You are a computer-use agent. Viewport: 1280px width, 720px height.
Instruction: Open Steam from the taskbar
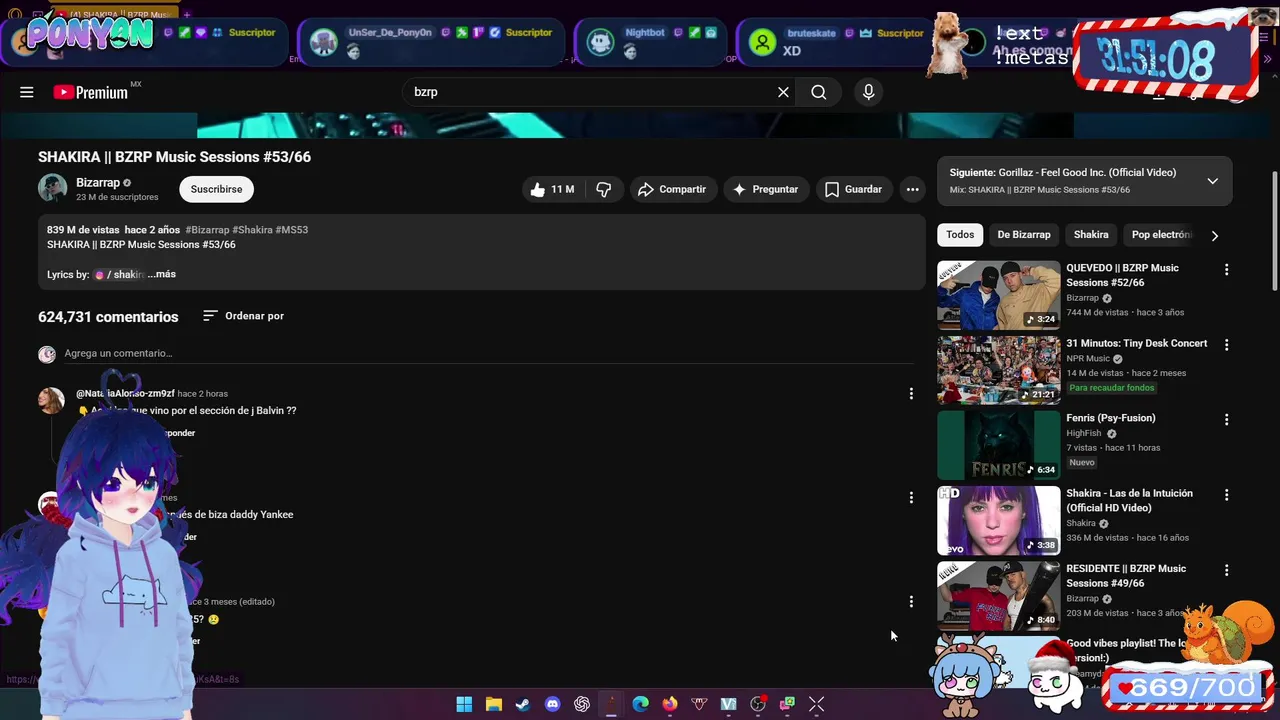pyautogui.click(x=523, y=704)
